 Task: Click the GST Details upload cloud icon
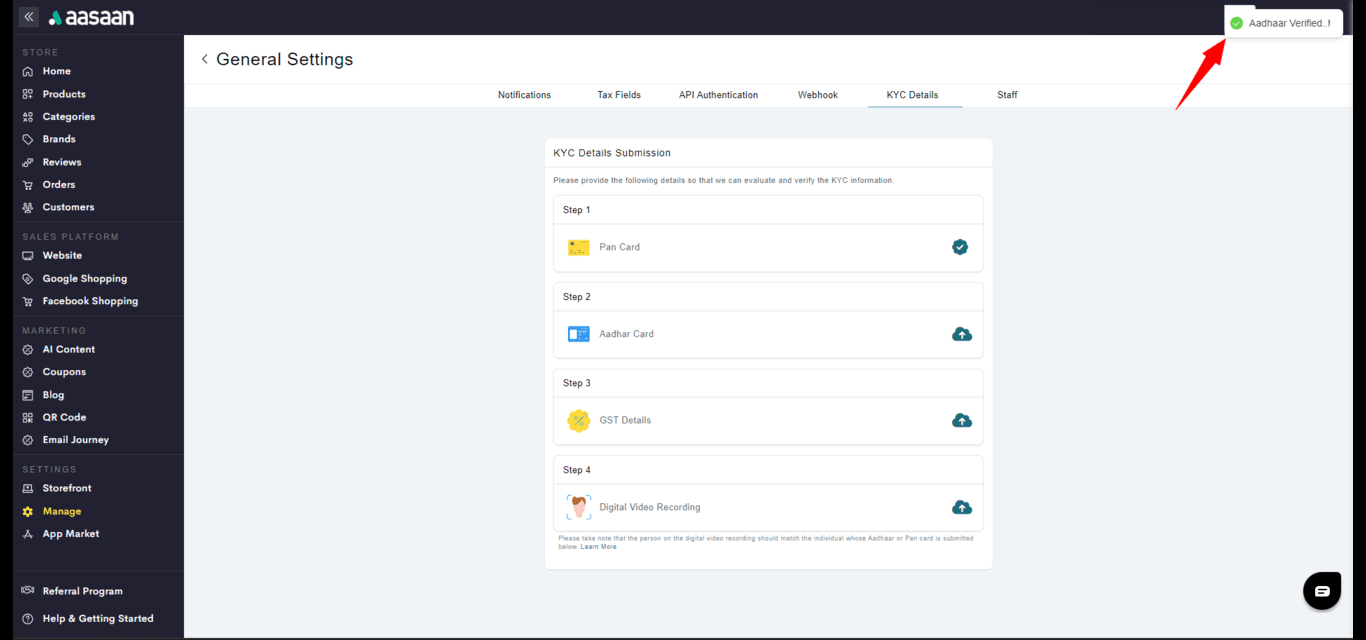tap(961, 421)
